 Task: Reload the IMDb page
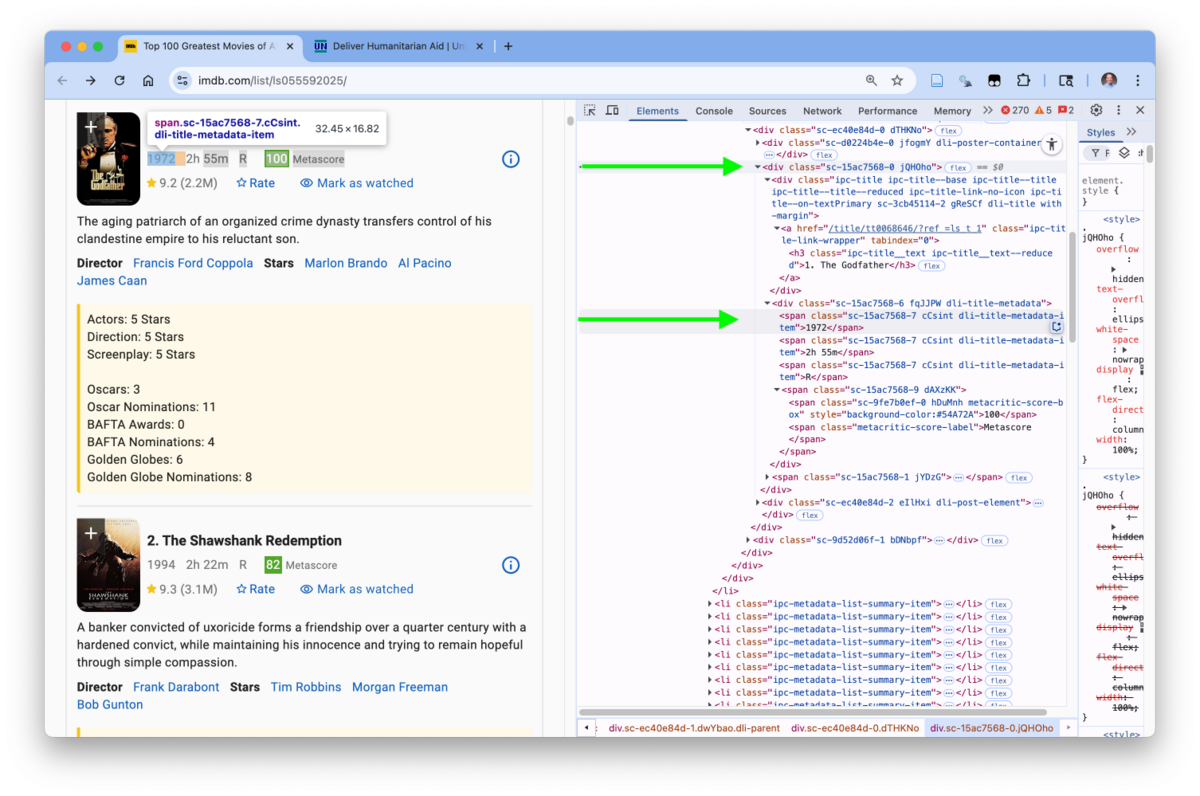click(x=119, y=81)
